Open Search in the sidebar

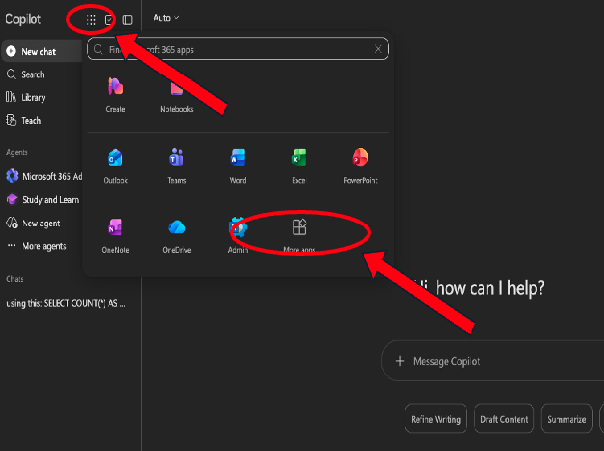coord(25,74)
